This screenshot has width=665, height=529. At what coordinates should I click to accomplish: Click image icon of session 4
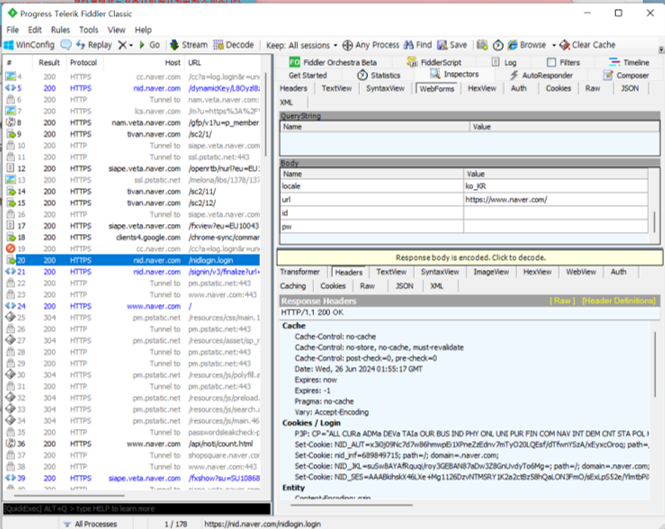10,76
